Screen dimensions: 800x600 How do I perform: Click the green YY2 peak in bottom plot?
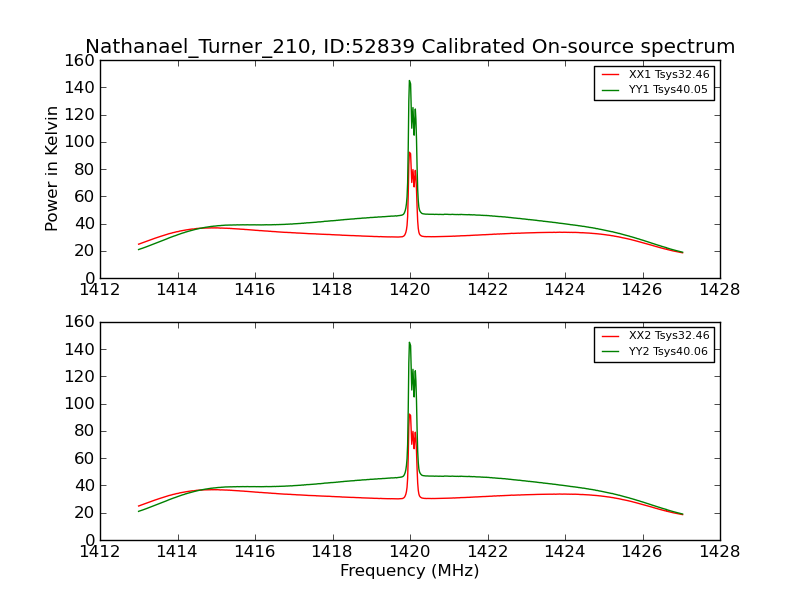[409, 343]
